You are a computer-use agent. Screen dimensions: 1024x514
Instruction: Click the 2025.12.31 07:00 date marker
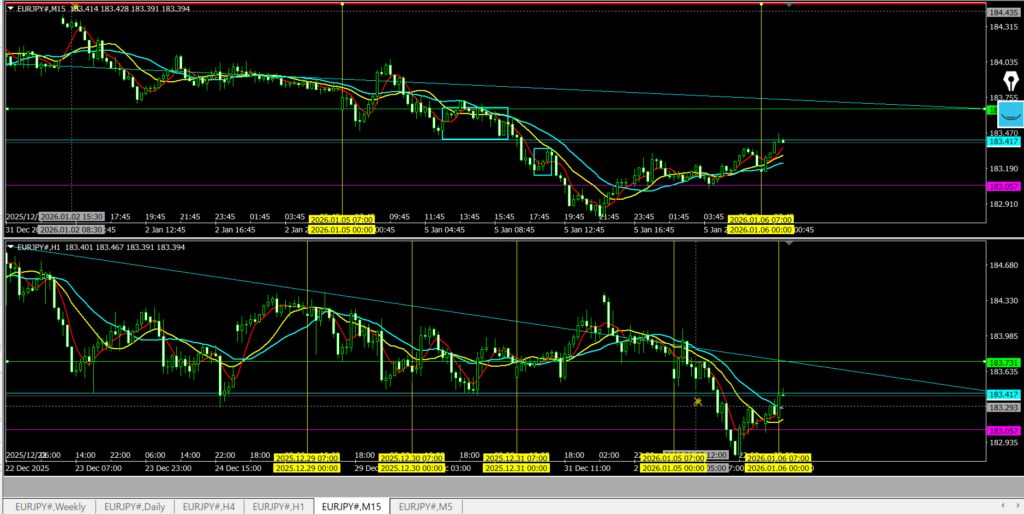[x=516, y=458]
